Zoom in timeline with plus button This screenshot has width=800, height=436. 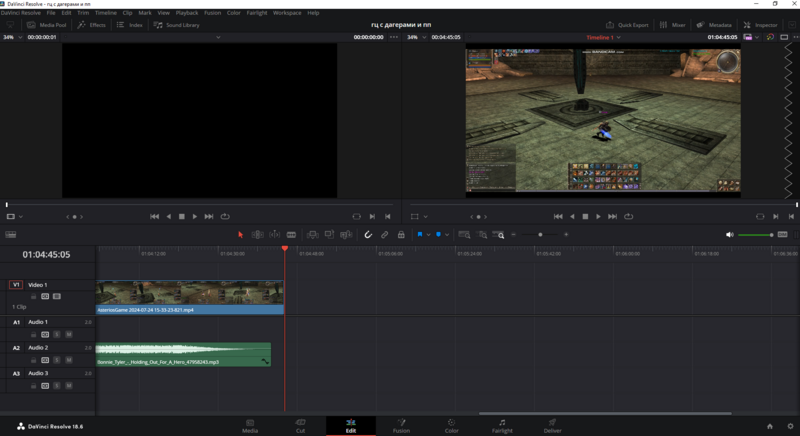566,235
